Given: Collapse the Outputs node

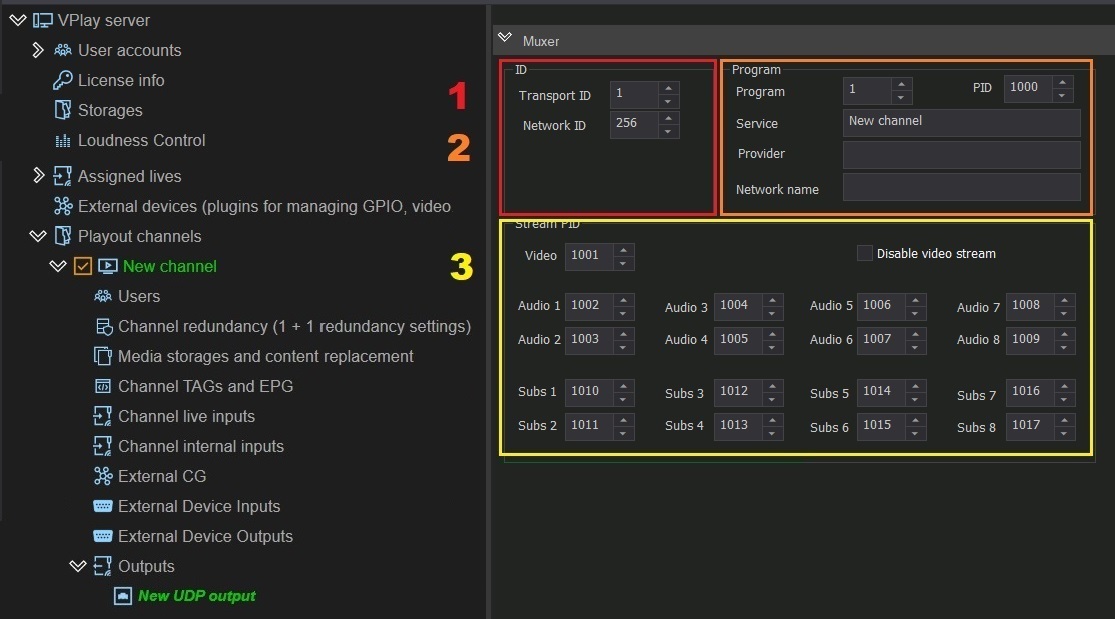Looking at the screenshot, I should pos(78,566).
